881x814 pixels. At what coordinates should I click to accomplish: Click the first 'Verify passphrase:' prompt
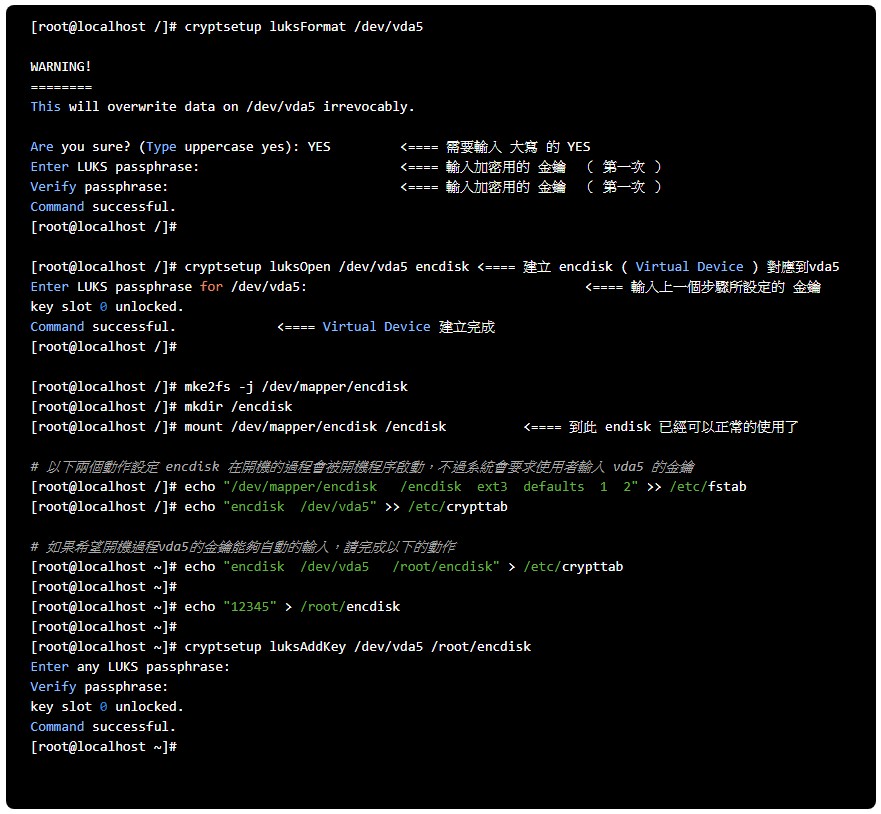coord(99,187)
